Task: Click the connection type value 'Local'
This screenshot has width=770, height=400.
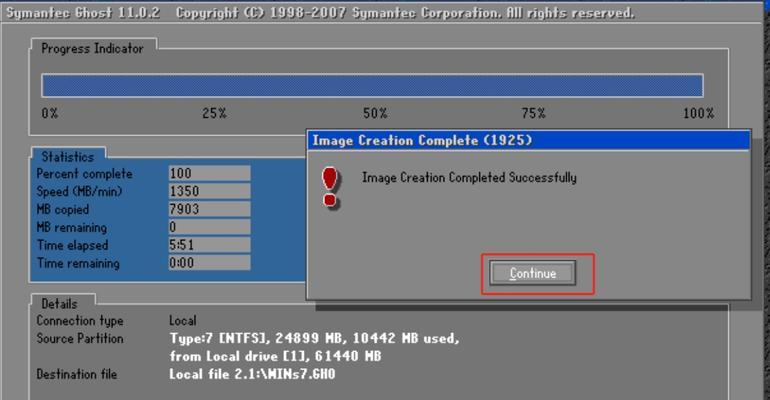Action: pyautogui.click(x=183, y=320)
